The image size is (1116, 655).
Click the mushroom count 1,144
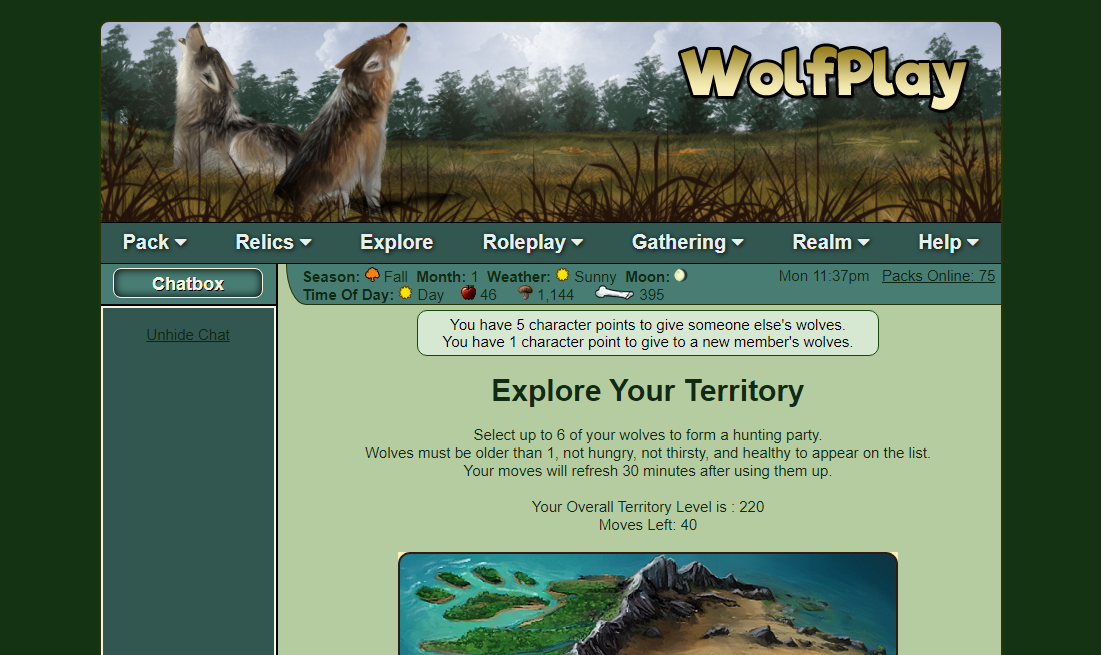click(555, 294)
